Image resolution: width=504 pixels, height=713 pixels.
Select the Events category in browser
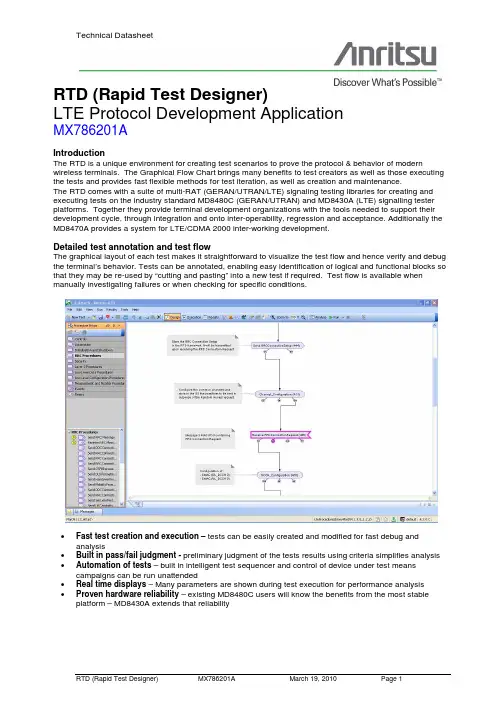pyautogui.click(x=96, y=389)
